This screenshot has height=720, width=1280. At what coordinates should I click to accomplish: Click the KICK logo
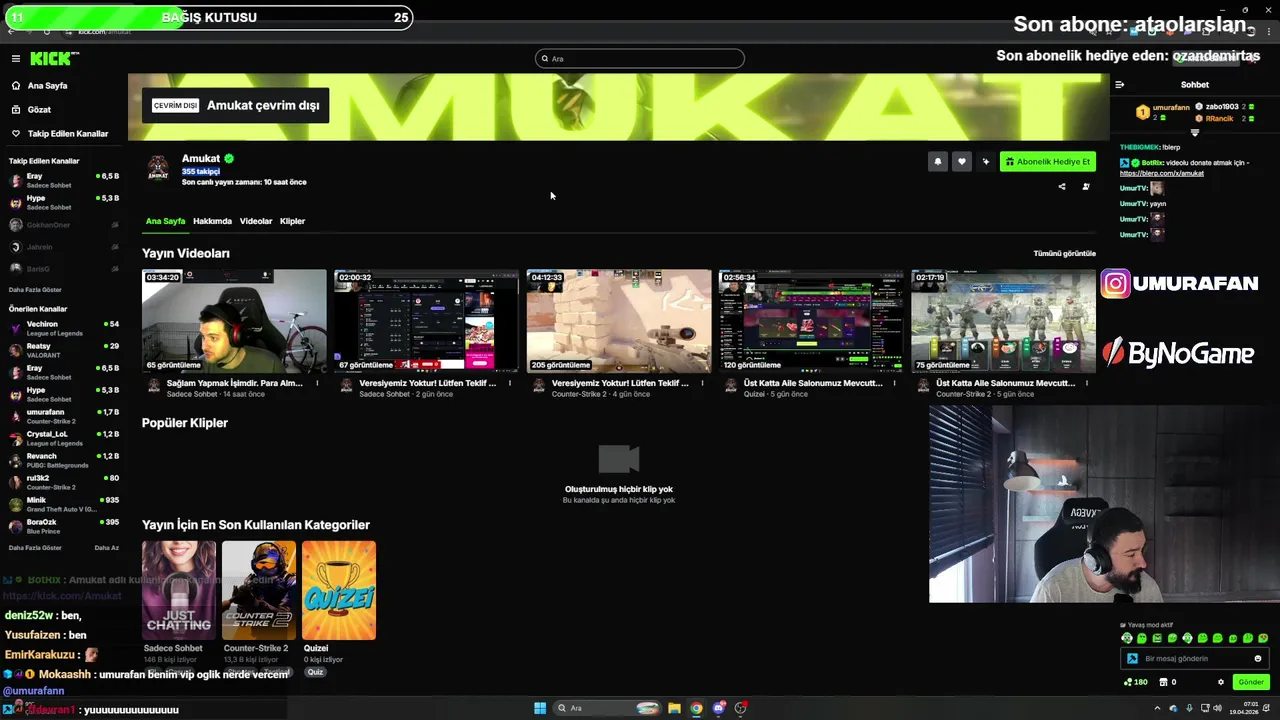(53, 59)
